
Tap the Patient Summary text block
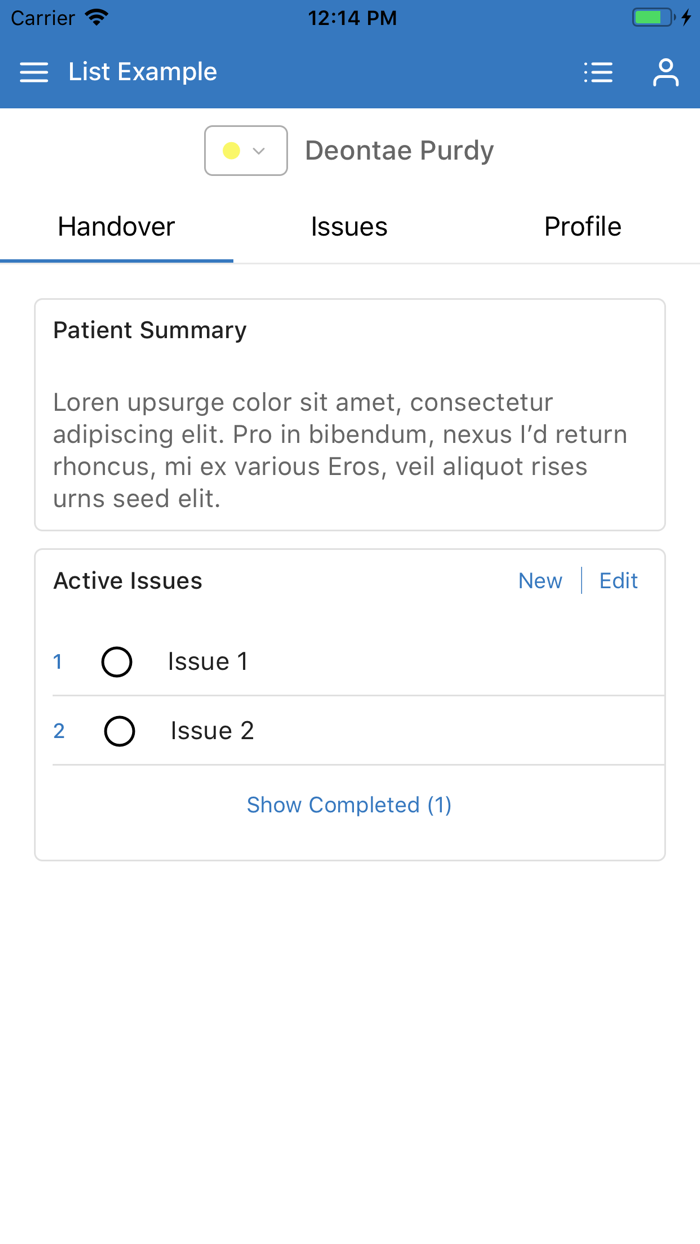pos(340,450)
